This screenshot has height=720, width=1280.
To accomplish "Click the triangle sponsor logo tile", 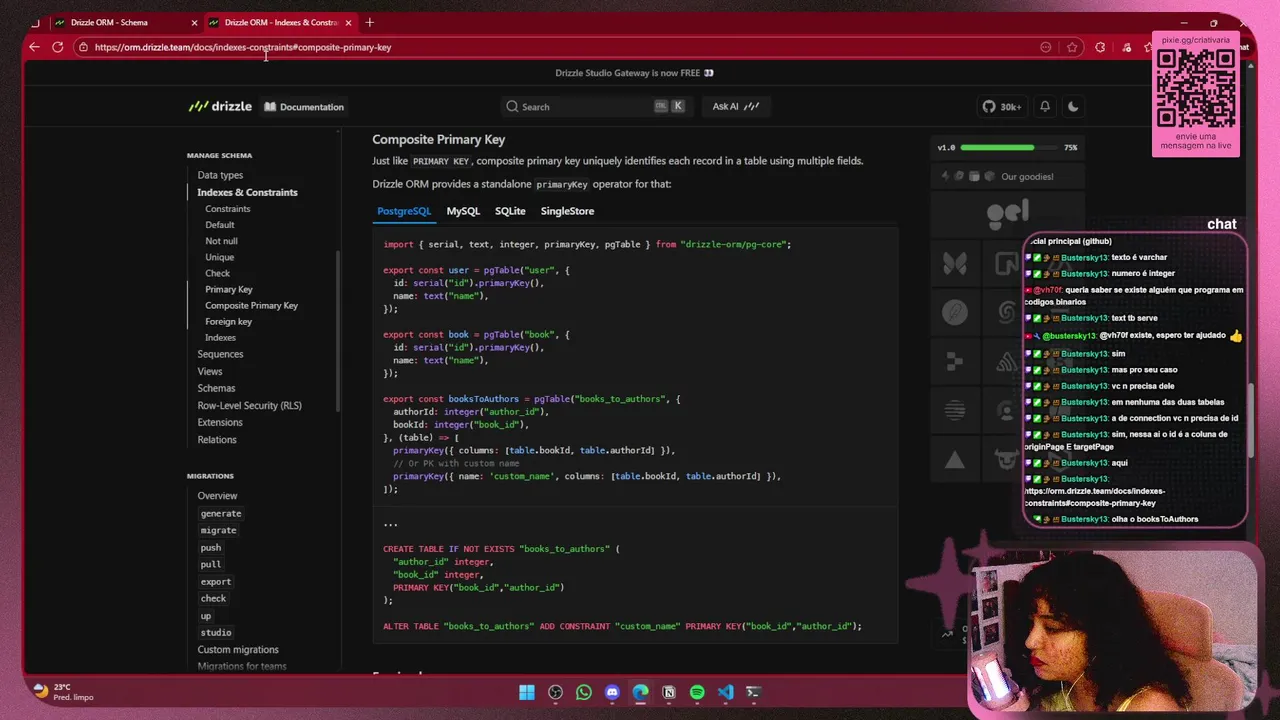I will (x=955, y=460).
